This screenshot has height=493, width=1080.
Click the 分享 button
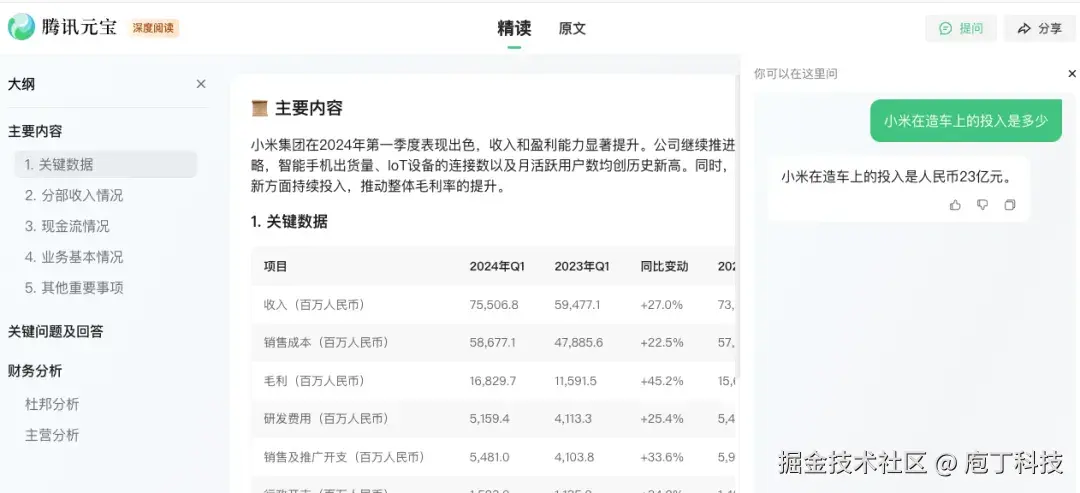point(1039,28)
